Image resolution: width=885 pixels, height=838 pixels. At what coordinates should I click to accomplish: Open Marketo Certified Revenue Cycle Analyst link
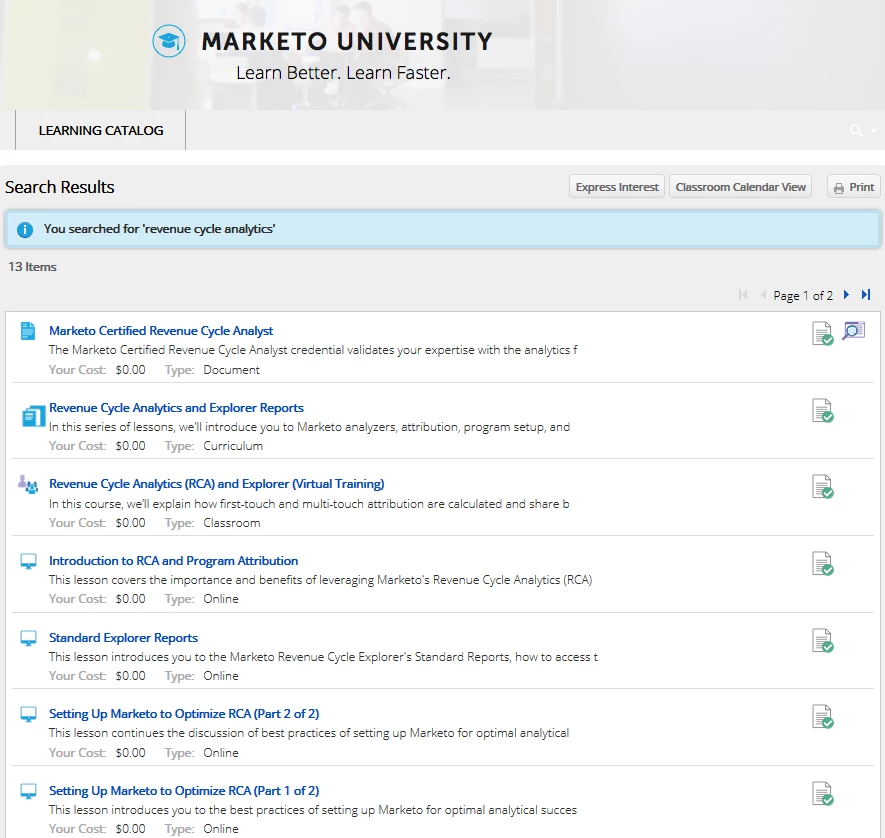(161, 331)
